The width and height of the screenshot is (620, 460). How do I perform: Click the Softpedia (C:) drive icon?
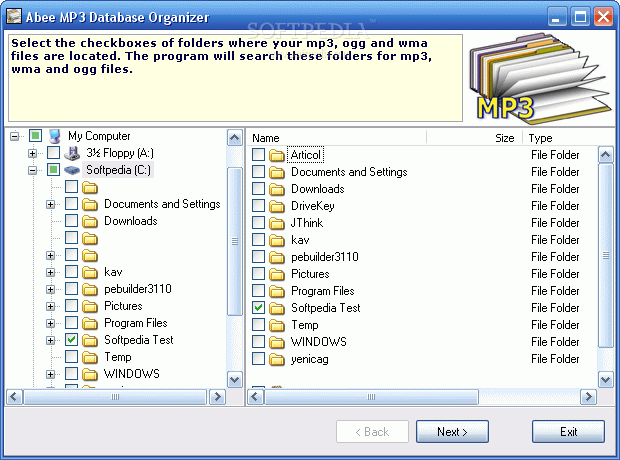[x=72, y=170]
